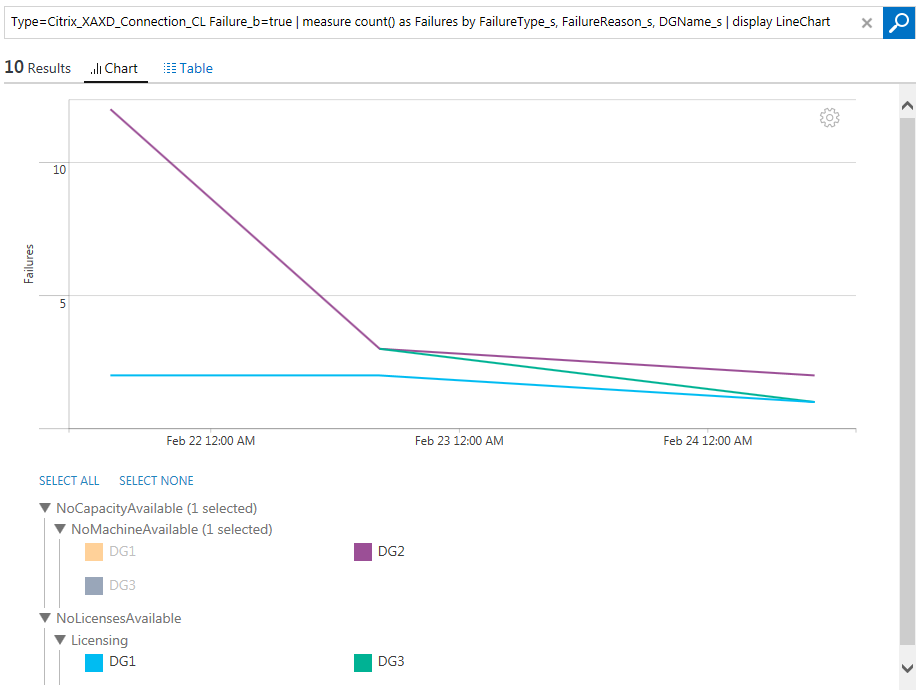Click the SELECT NONE link
Image resolution: width=922 pixels, height=692 pixels.
tap(156, 481)
